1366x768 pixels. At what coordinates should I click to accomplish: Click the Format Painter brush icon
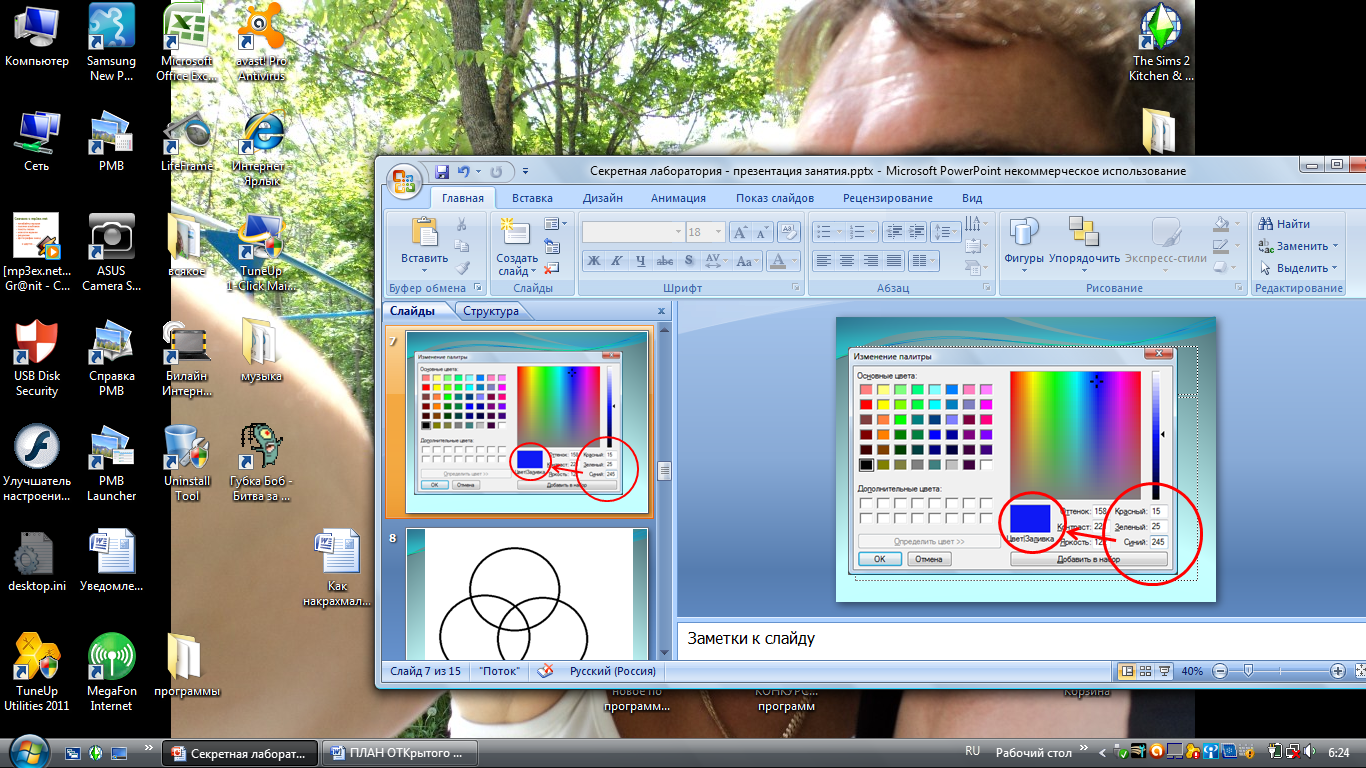[x=461, y=267]
